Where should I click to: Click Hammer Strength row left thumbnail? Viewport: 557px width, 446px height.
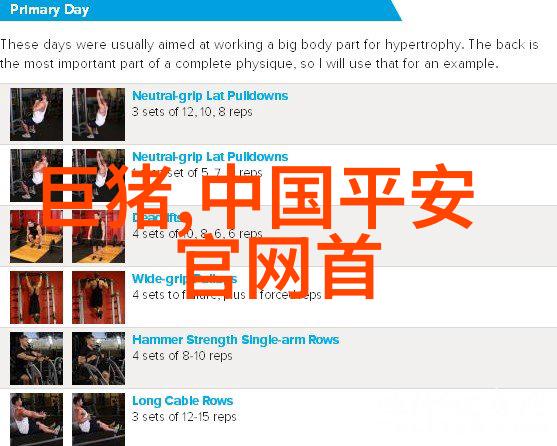click(x=37, y=359)
